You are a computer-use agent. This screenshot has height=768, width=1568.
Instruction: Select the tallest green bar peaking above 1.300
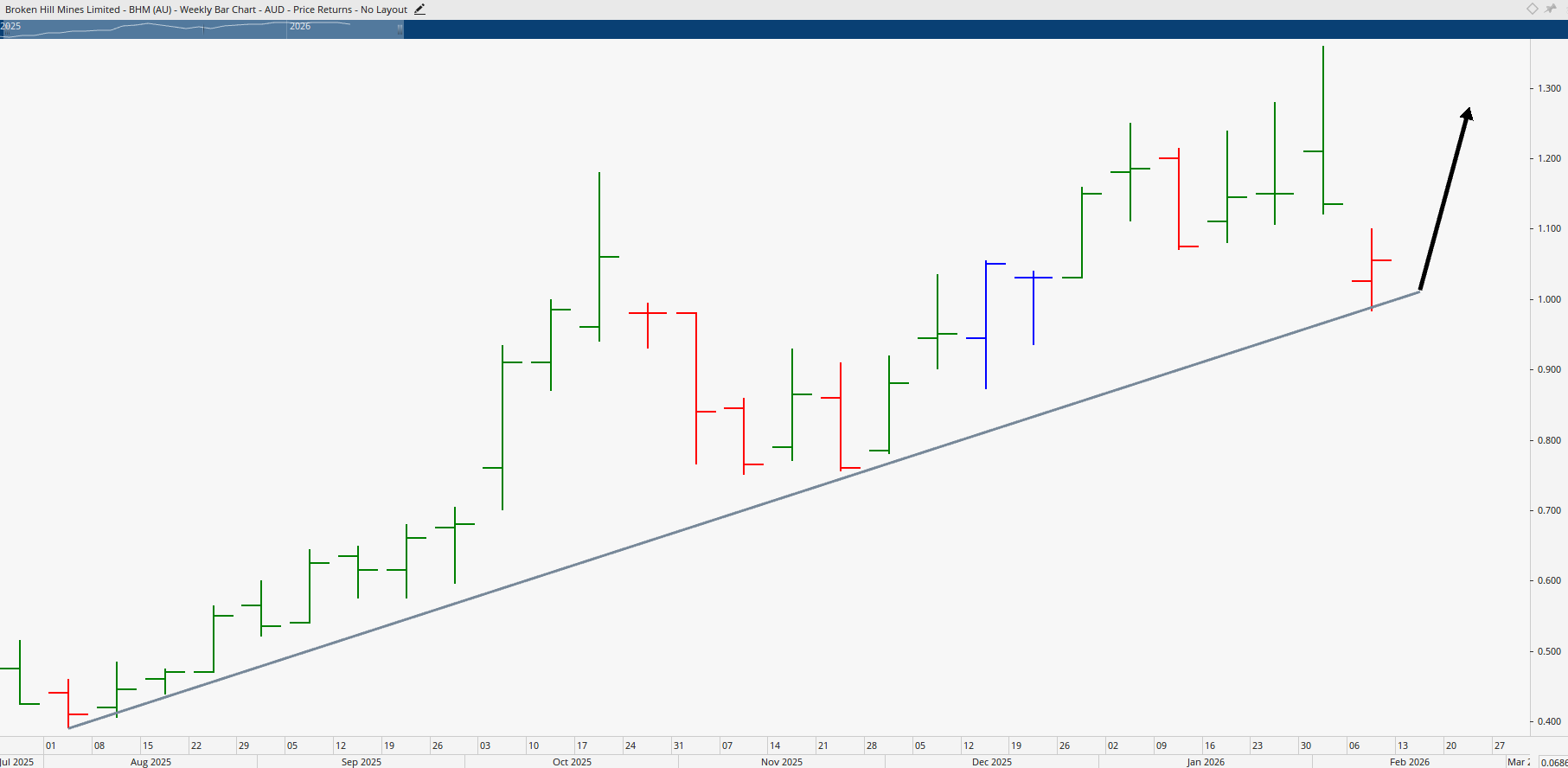(x=1323, y=130)
